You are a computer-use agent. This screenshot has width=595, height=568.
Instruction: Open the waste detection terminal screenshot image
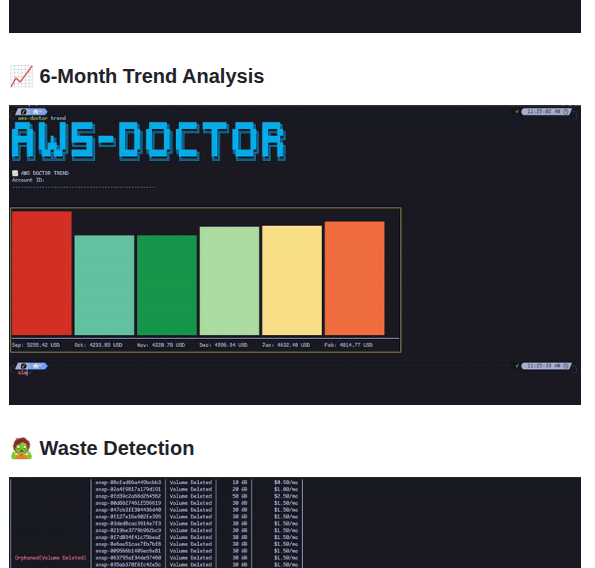[295, 522]
